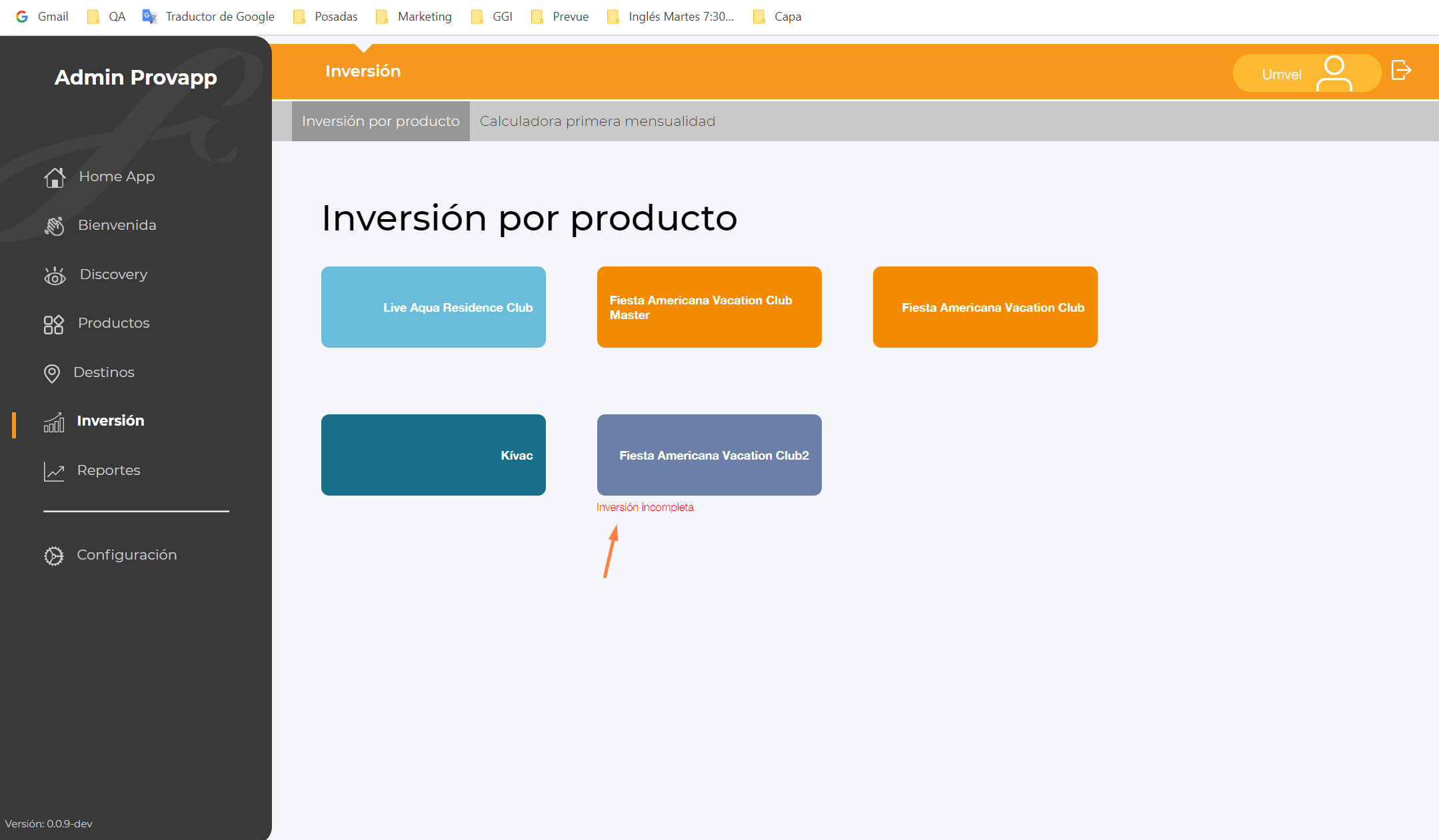
Task: Open Live Aqua Residence Club card
Action: [x=433, y=307]
